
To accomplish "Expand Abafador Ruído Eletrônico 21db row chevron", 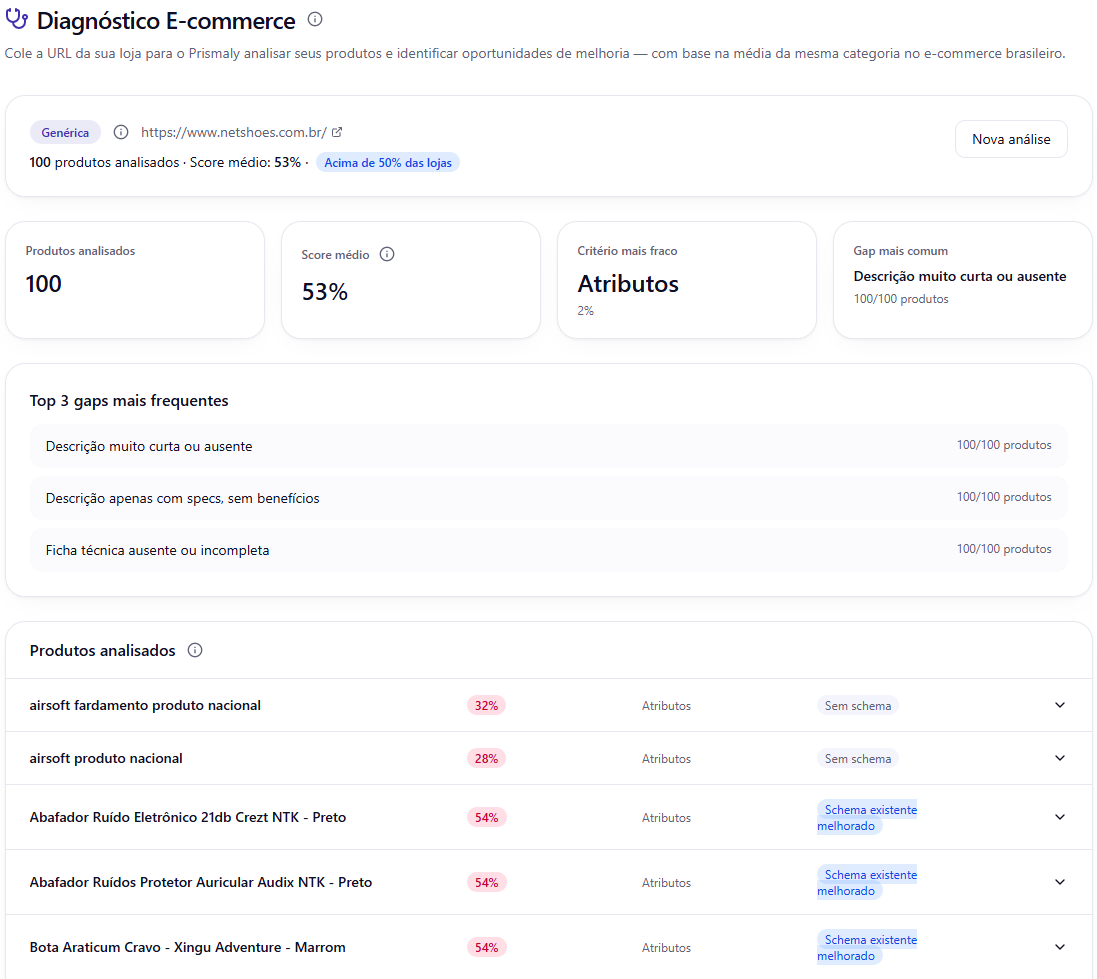I will point(1060,817).
